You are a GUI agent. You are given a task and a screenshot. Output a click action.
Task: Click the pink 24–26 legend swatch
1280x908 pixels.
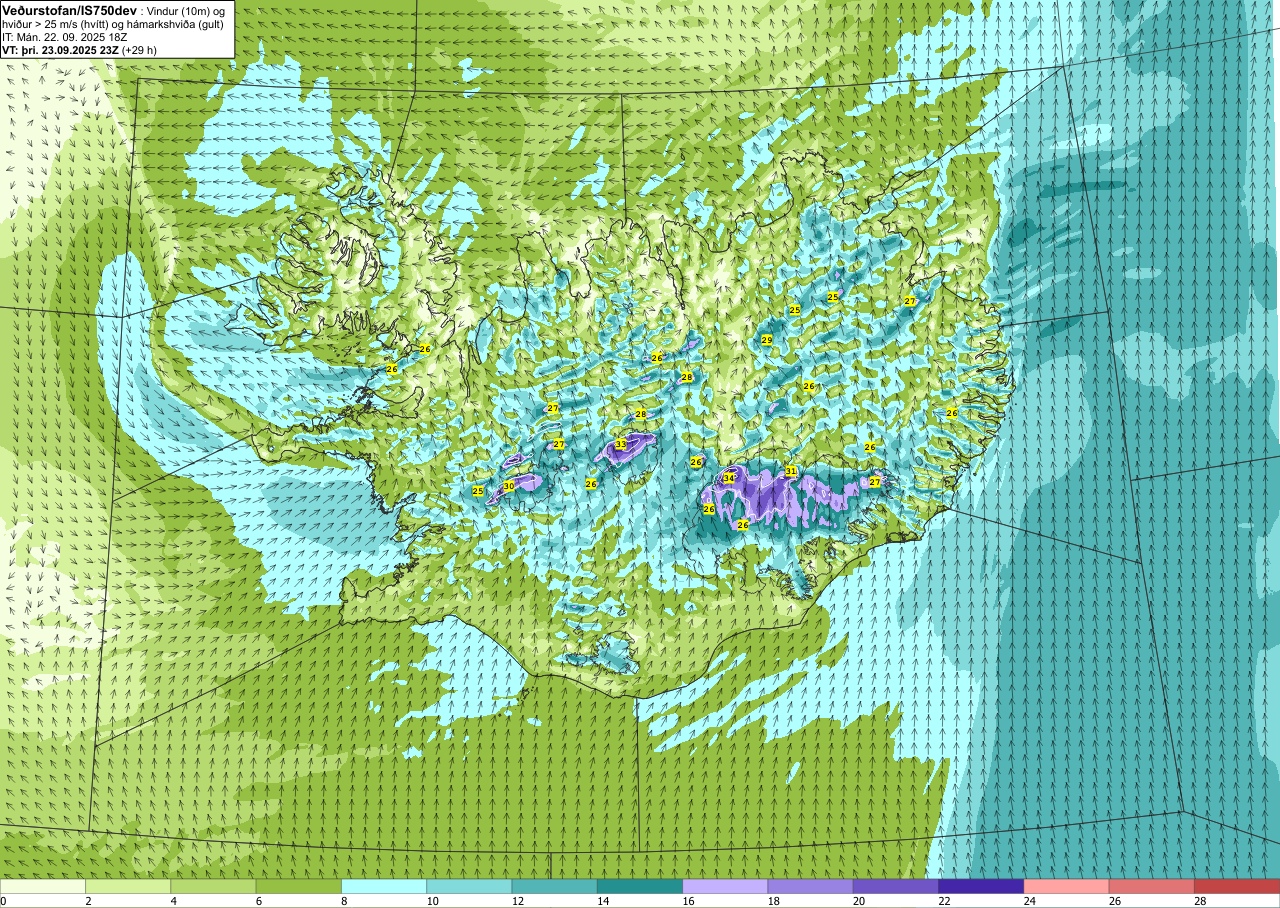pyautogui.click(x=1066, y=886)
